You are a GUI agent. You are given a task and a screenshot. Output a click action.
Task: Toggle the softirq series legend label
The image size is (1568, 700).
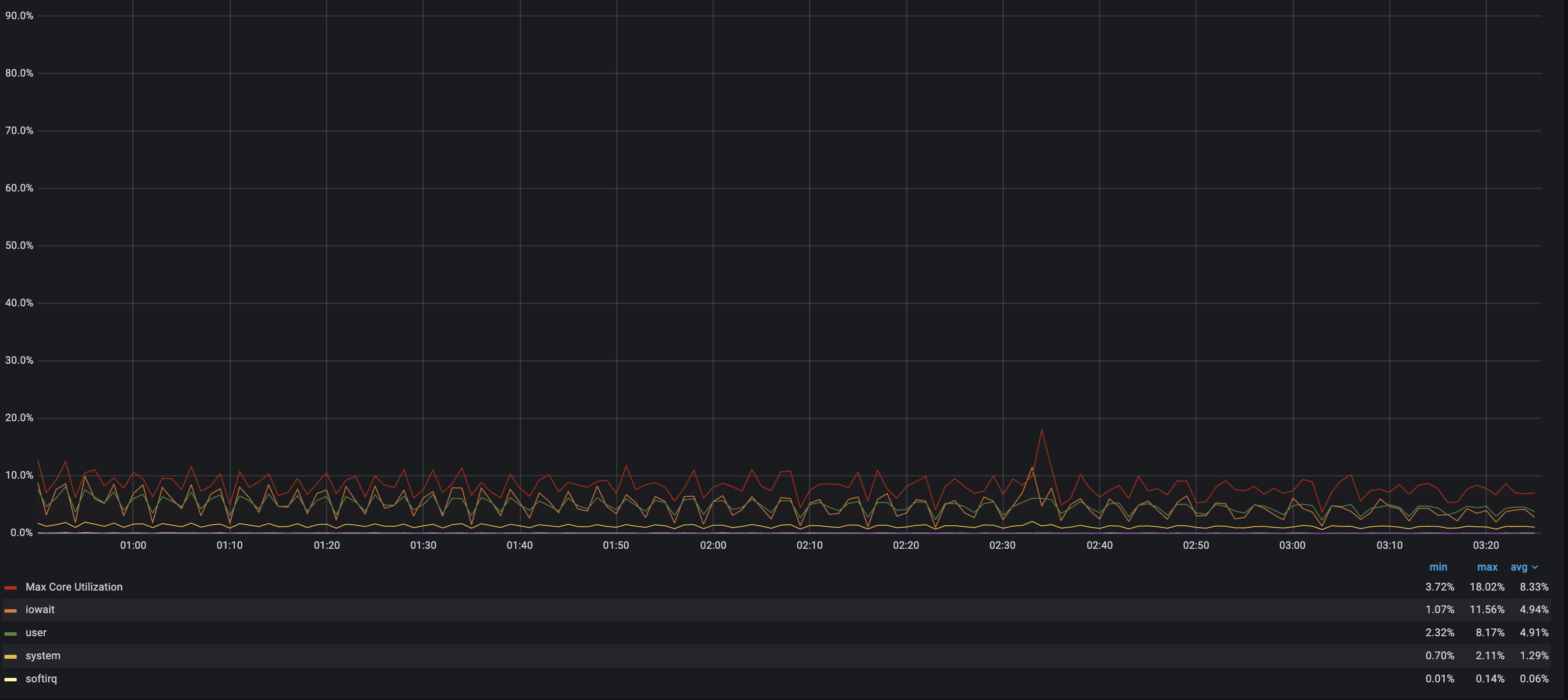click(x=41, y=679)
